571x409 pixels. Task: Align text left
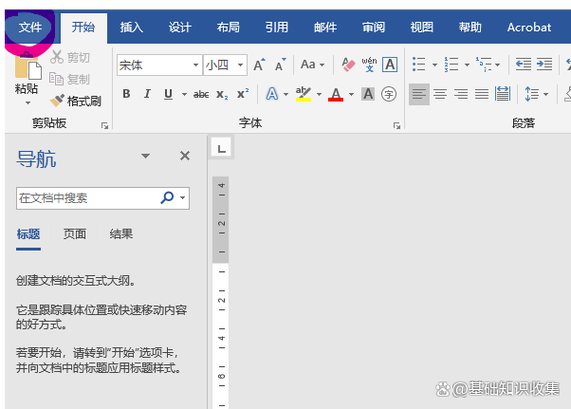(x=419, y=94)
